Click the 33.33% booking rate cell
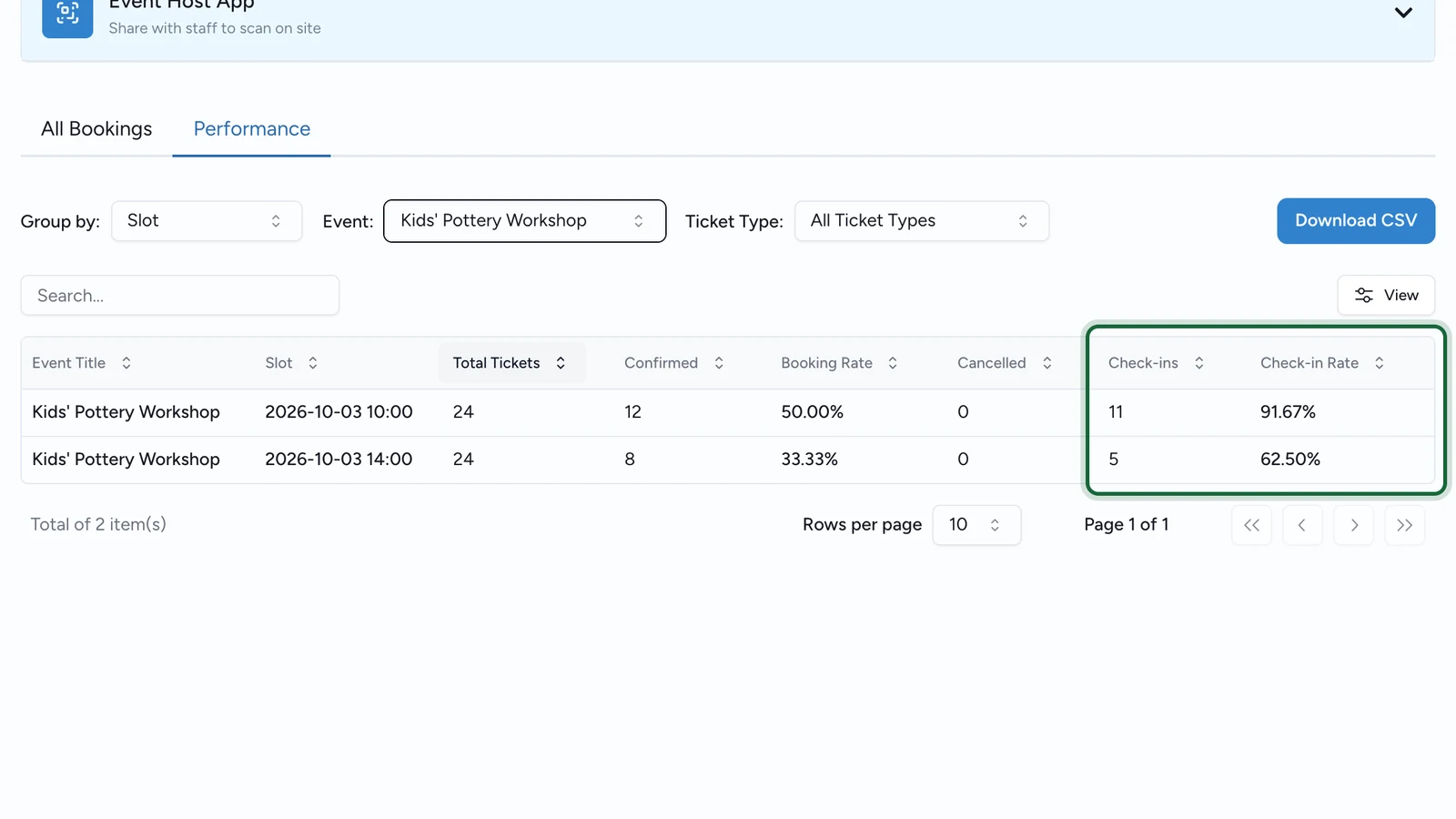Image resolution: width=1456 pixels, height=819 pixels. tap(809, 460)
